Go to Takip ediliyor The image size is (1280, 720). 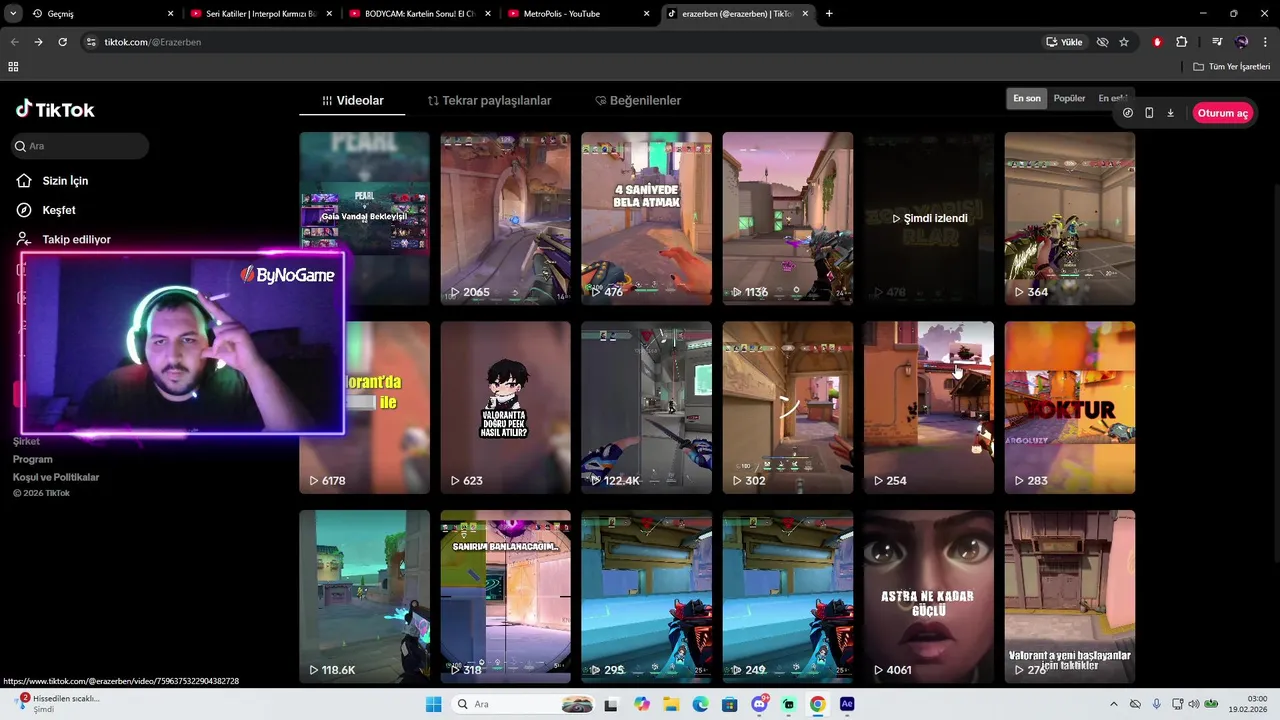click(76, 240)
